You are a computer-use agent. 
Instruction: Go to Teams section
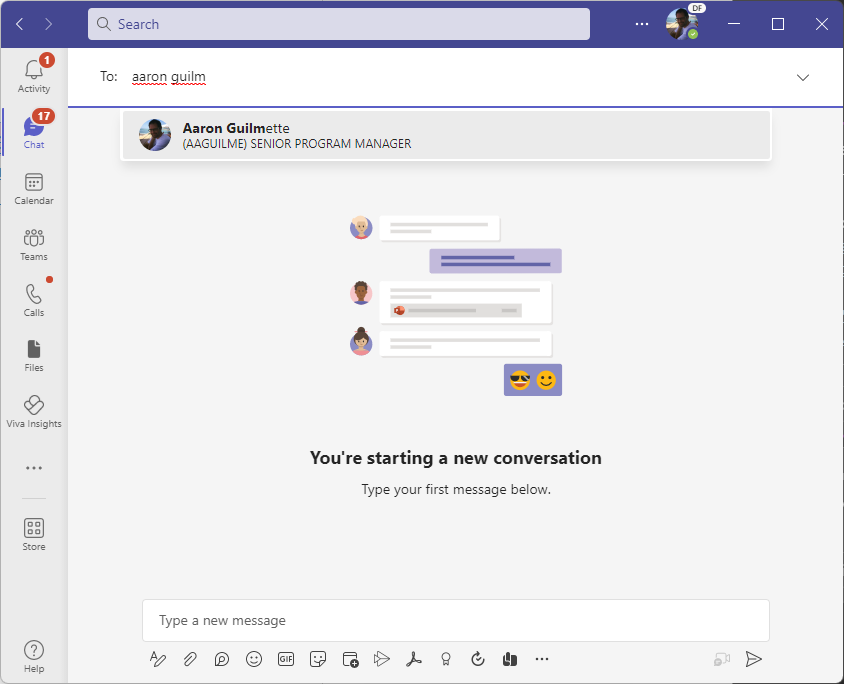tap(34, 244)
